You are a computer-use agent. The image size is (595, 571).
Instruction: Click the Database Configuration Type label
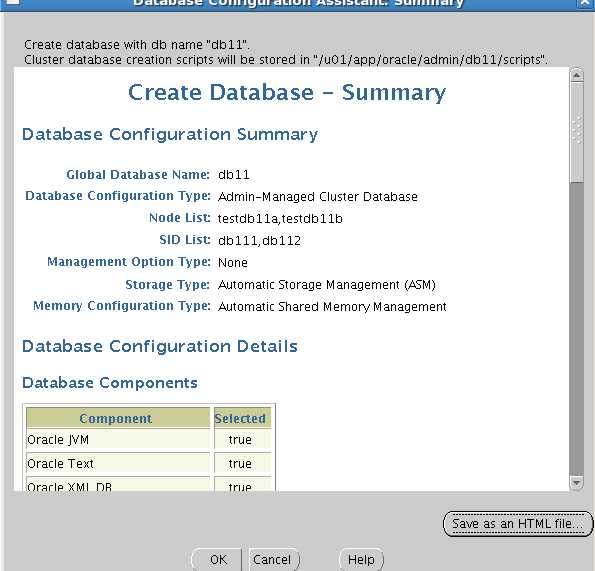click(x=118, y=196)
